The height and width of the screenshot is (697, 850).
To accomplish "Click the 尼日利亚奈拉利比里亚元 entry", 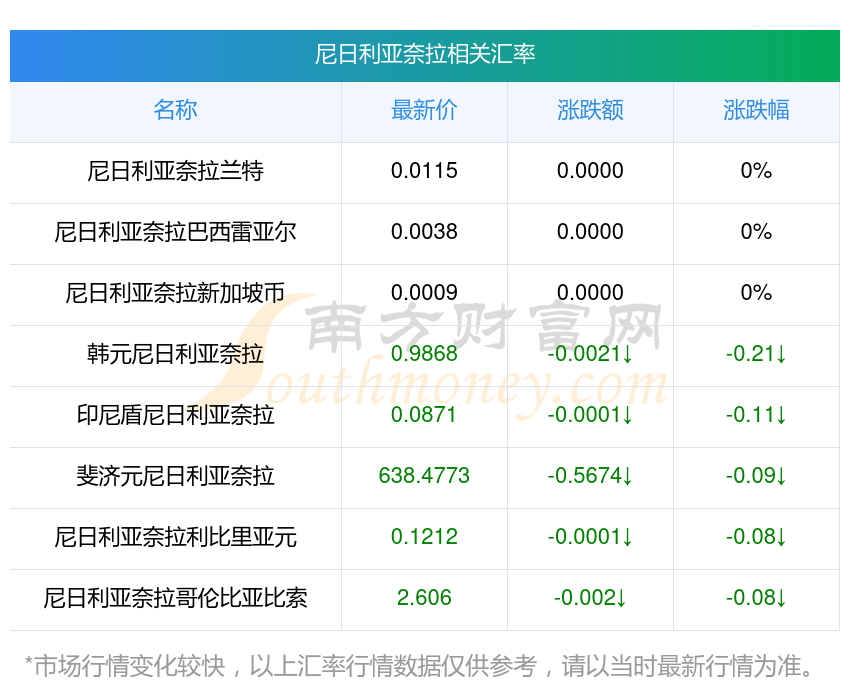I will (x=175, y=537).
